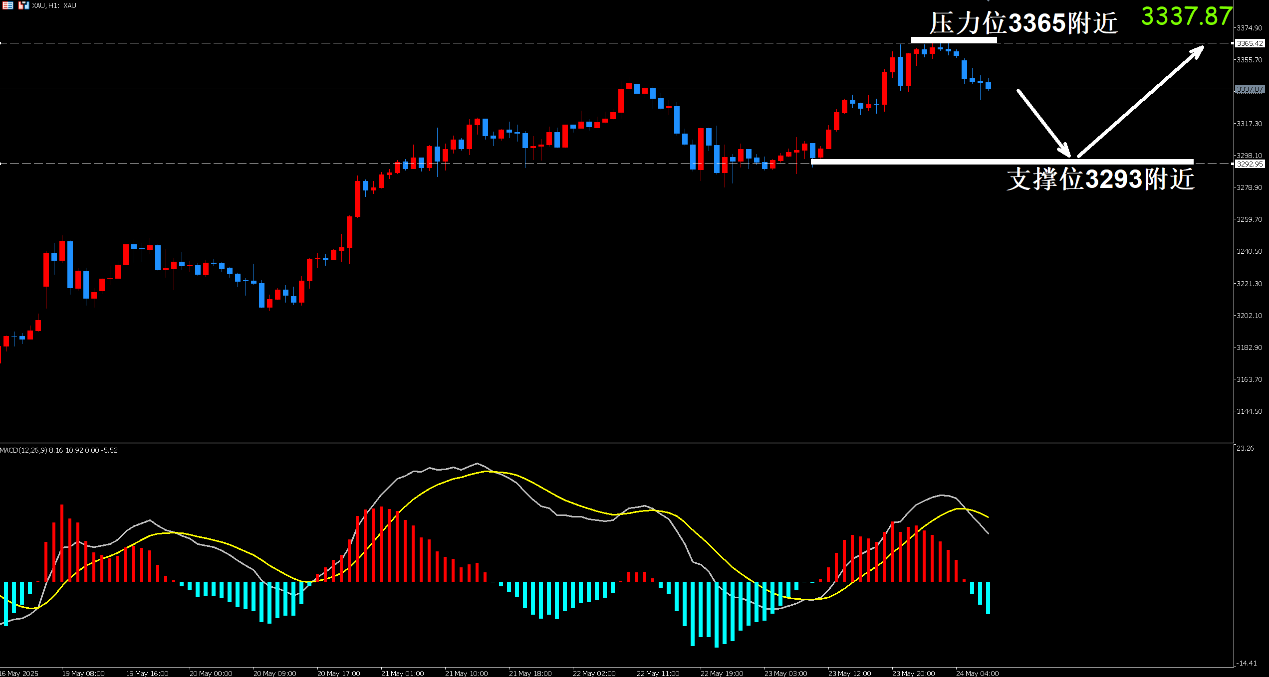The height and width of the screenshot is (677, 1269).
Task: Click the 3317.30 price axis value
Action: [x=1249, y=124]
